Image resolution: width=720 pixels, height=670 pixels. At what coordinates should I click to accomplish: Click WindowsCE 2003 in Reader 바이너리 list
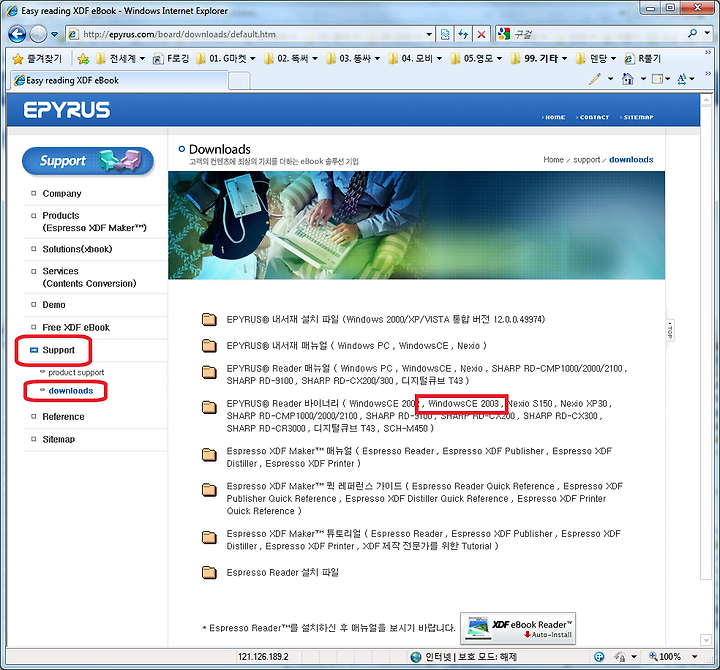coord(463,404)
